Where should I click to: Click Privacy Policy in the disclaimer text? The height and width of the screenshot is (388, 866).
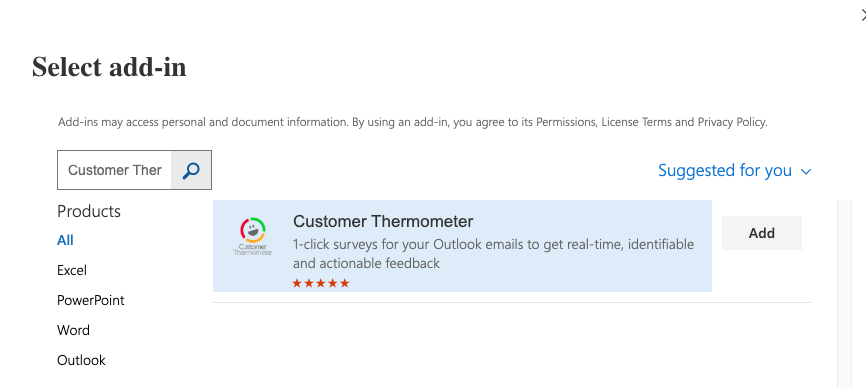tap(732, 122)
